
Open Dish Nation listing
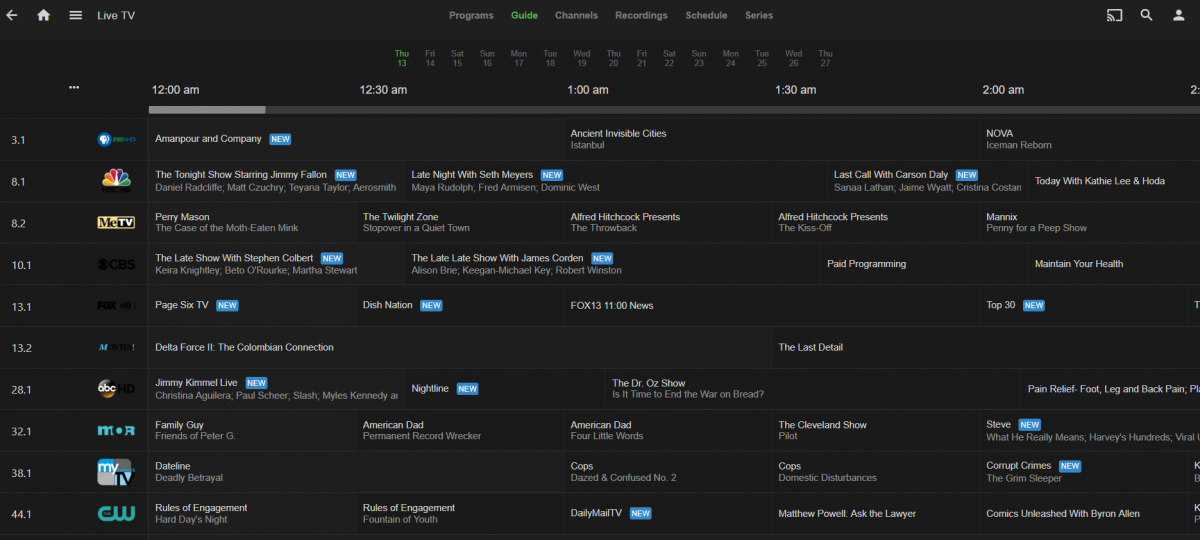[x=460, y=305]
